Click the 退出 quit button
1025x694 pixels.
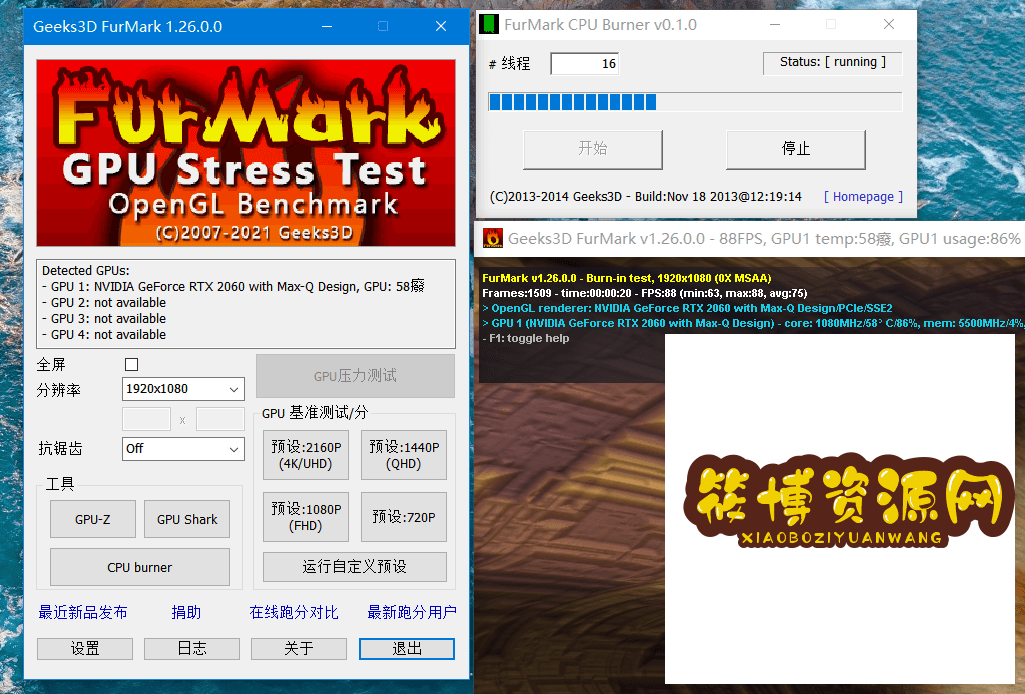(407, 649)
